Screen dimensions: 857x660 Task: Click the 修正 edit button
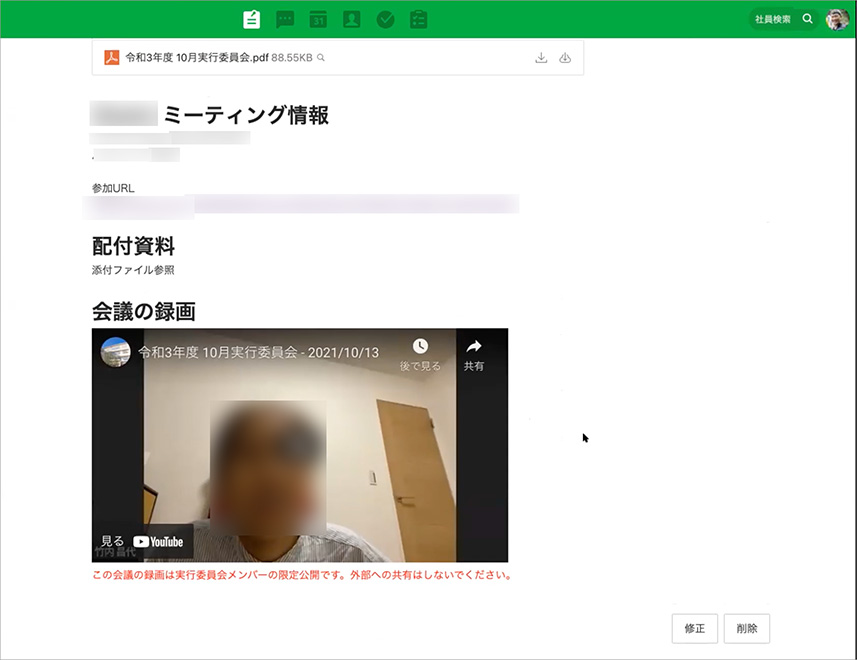694,629
